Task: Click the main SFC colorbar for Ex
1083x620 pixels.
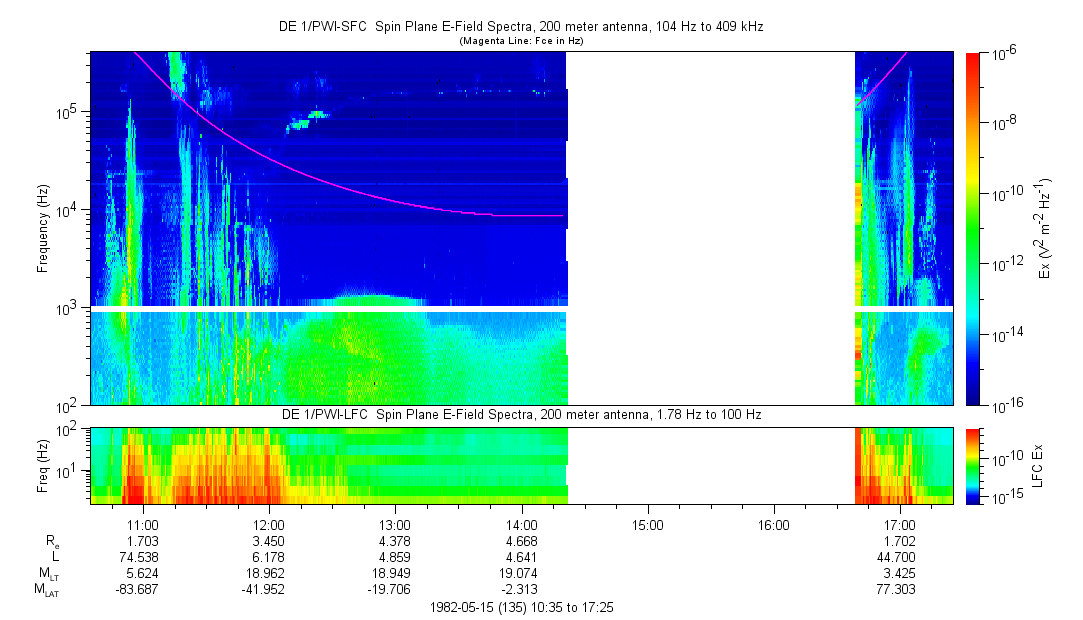Action: [973, 228]
